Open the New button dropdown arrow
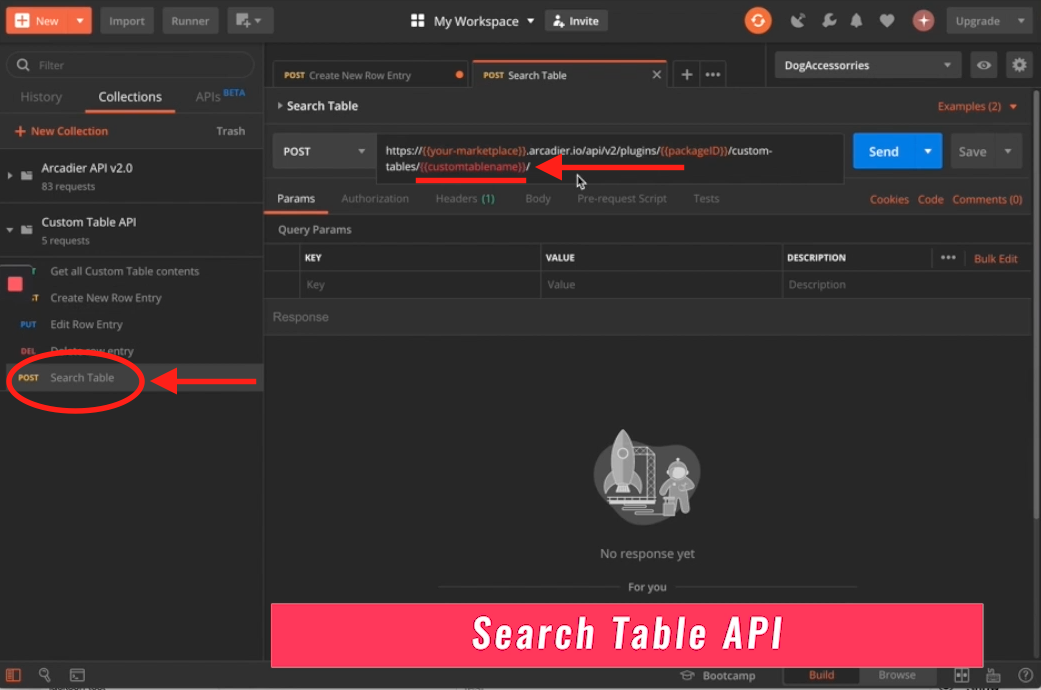Viewport: 1041px width, 690px height. (80, 21)
